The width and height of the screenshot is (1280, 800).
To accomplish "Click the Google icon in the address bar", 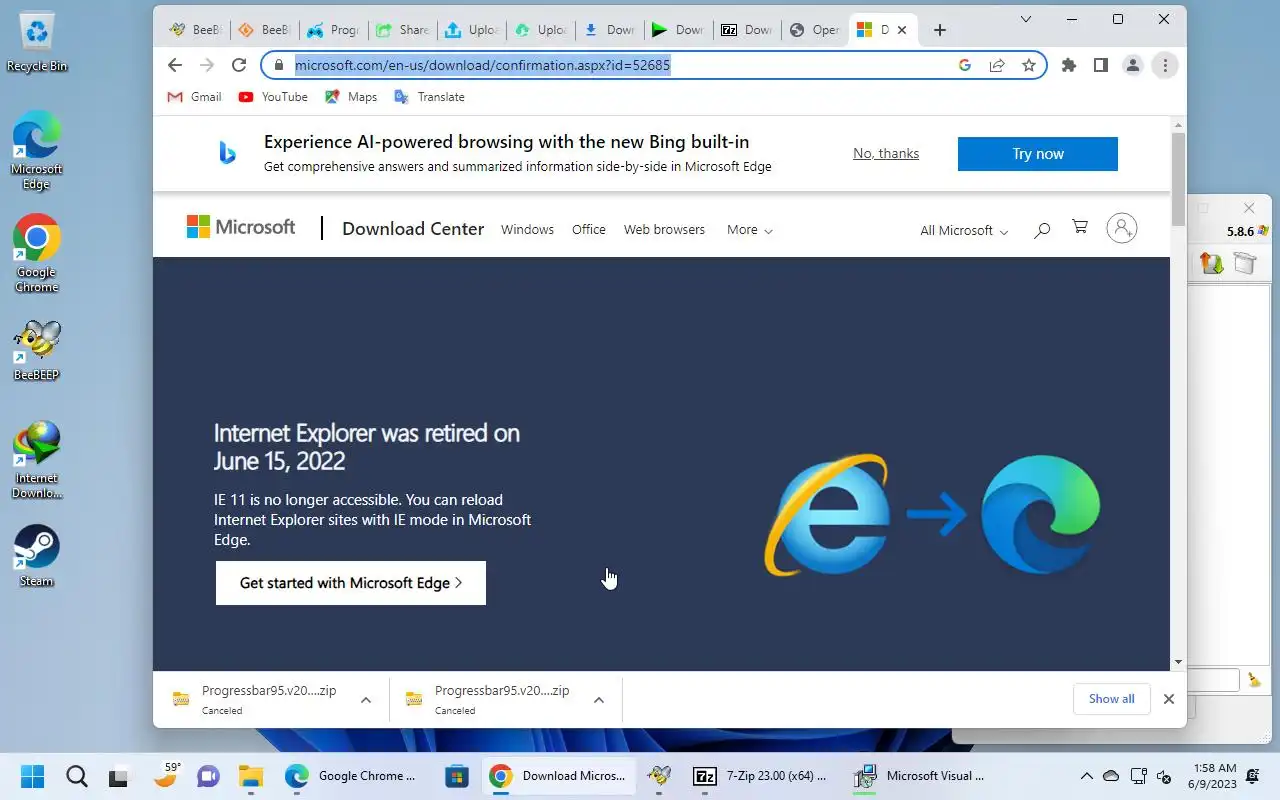I will 965,65.
